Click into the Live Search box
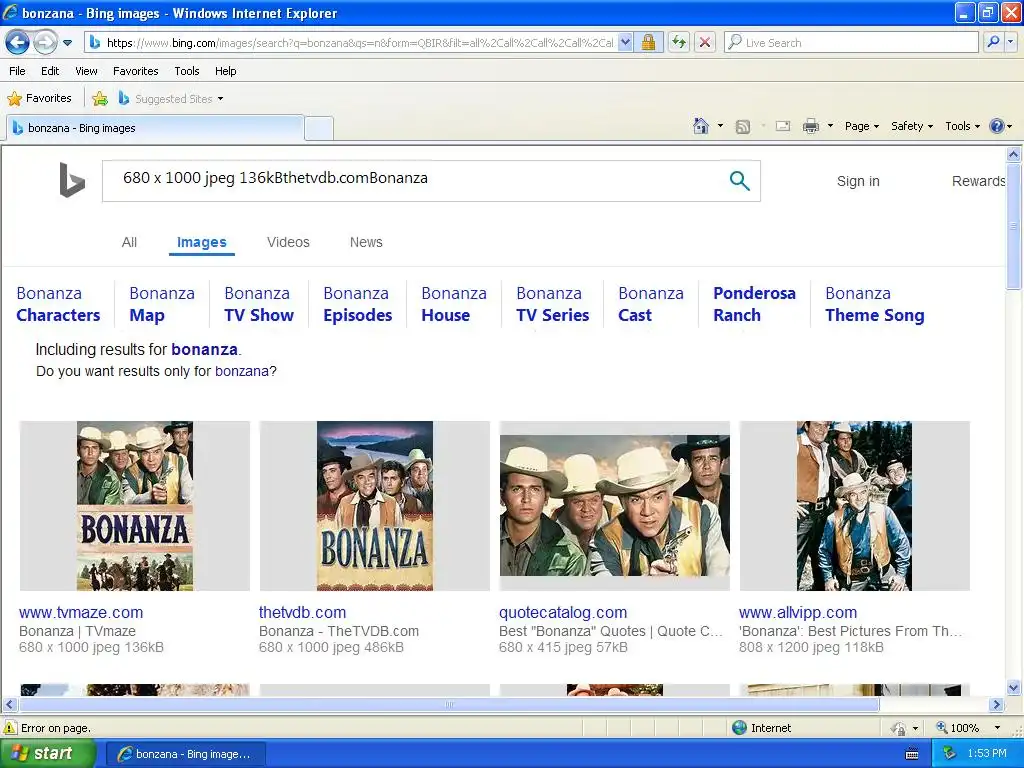Viewport: 1024px width, 768px height. click(x=851, y=43)
